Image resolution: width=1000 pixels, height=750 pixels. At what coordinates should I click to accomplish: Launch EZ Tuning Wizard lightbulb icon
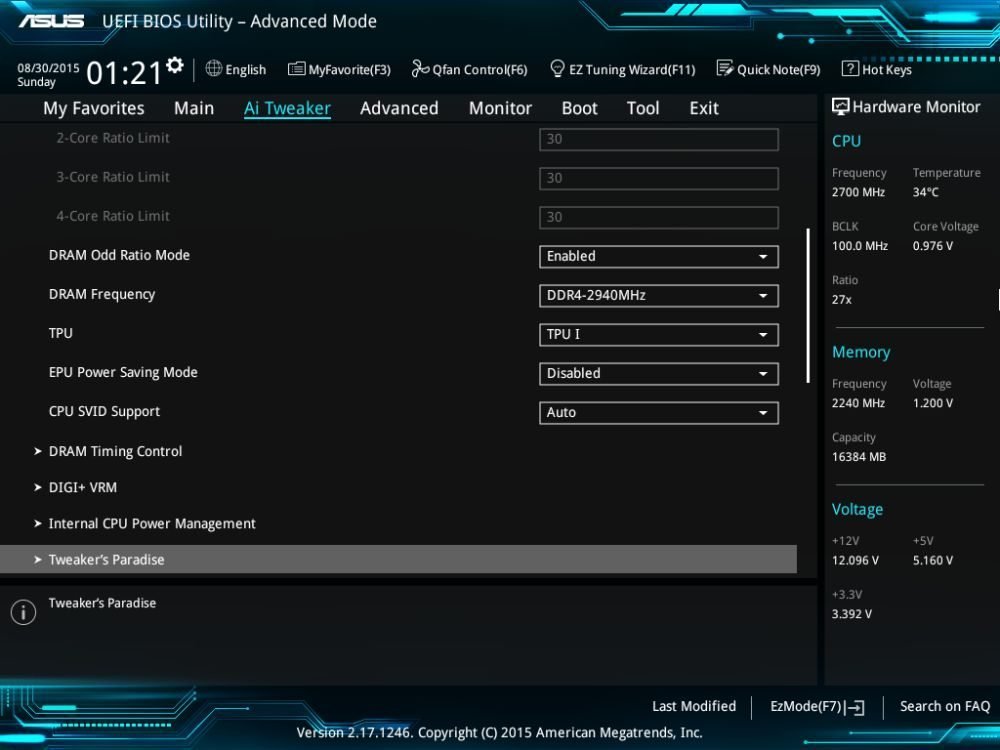click(557, 68)
